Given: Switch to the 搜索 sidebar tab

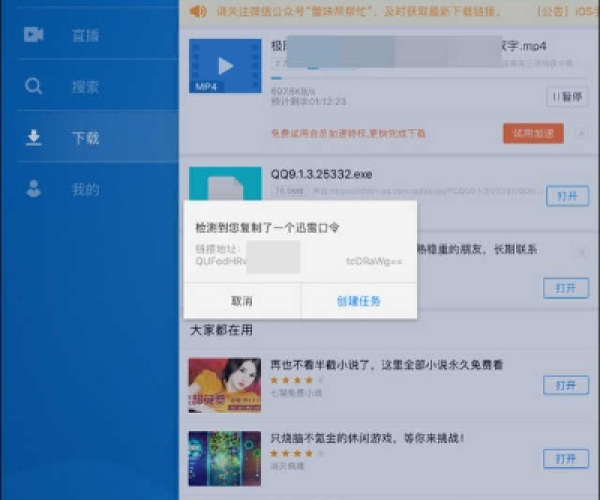Looking at the screenshot, I should tap(98, 86).
